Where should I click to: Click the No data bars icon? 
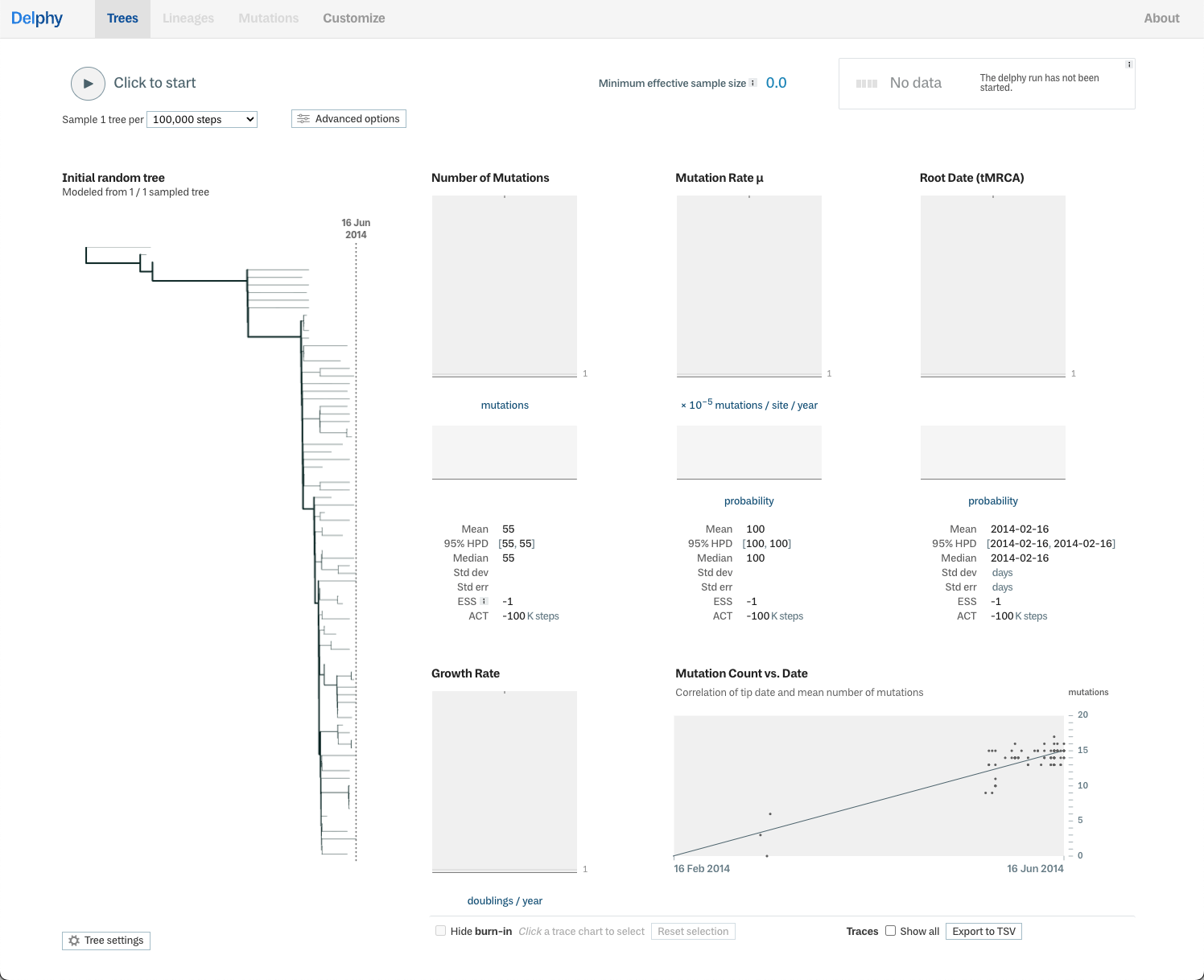click(867, 83)
